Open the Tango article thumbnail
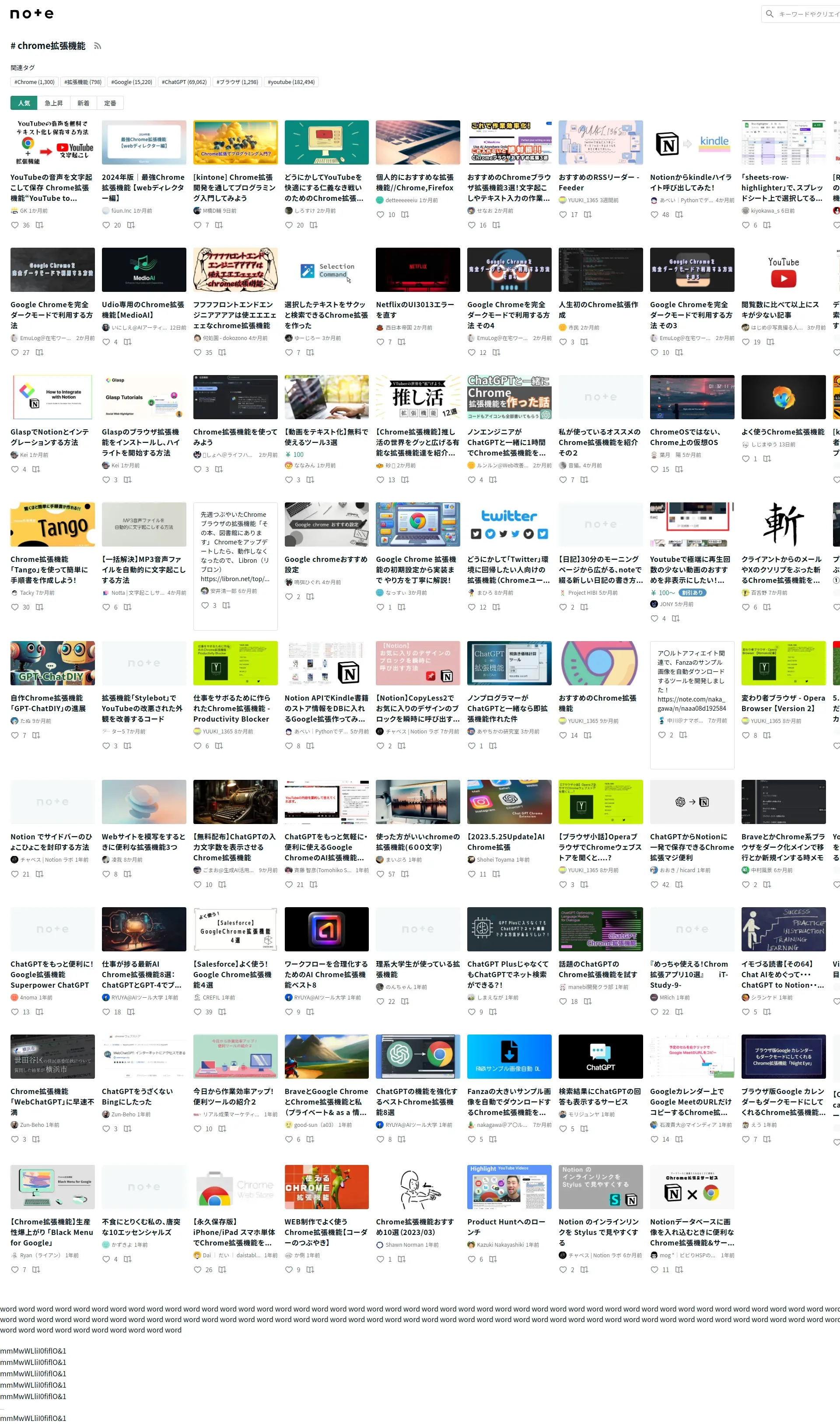 pos(52,525)
